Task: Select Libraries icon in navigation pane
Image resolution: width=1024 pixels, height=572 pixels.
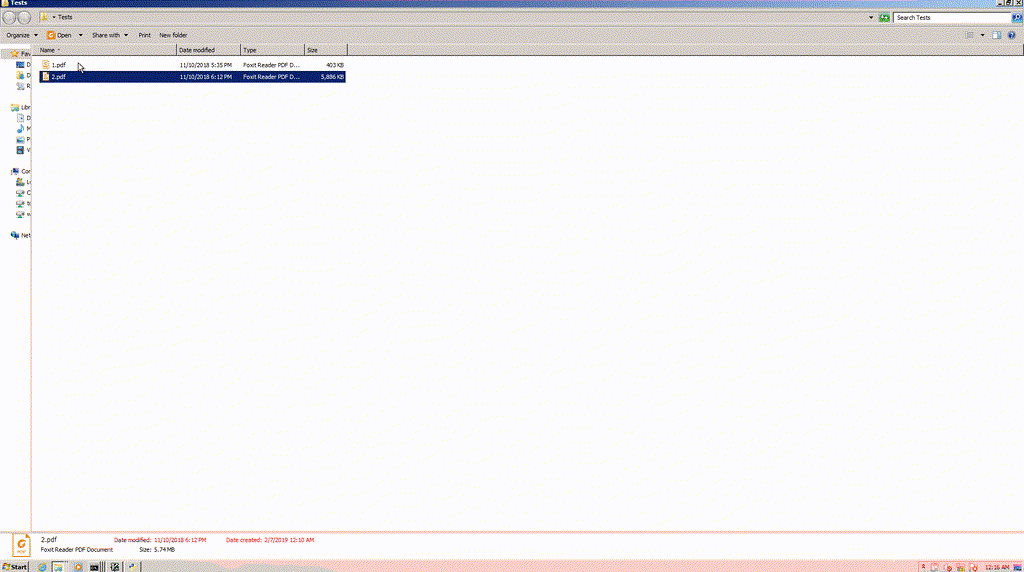Action: (x=15, y=107)
